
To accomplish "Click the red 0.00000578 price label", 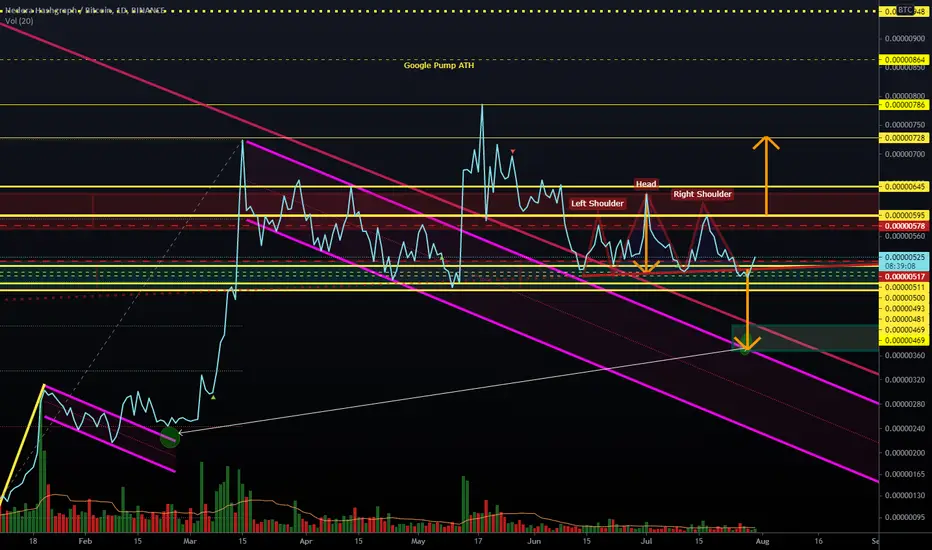I will pyautogui.click(x=904, y=226).
